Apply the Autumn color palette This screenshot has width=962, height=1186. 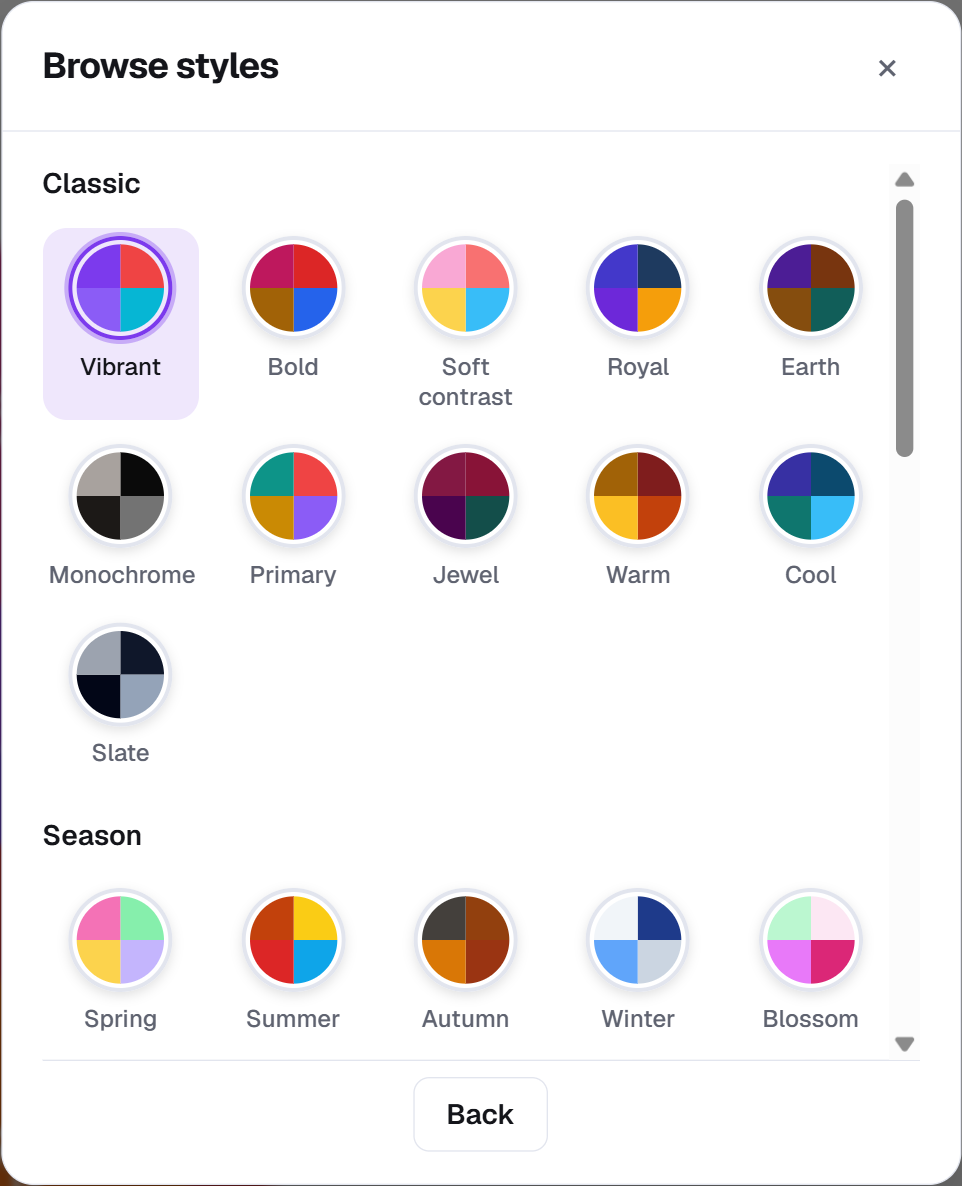(466, 940)
